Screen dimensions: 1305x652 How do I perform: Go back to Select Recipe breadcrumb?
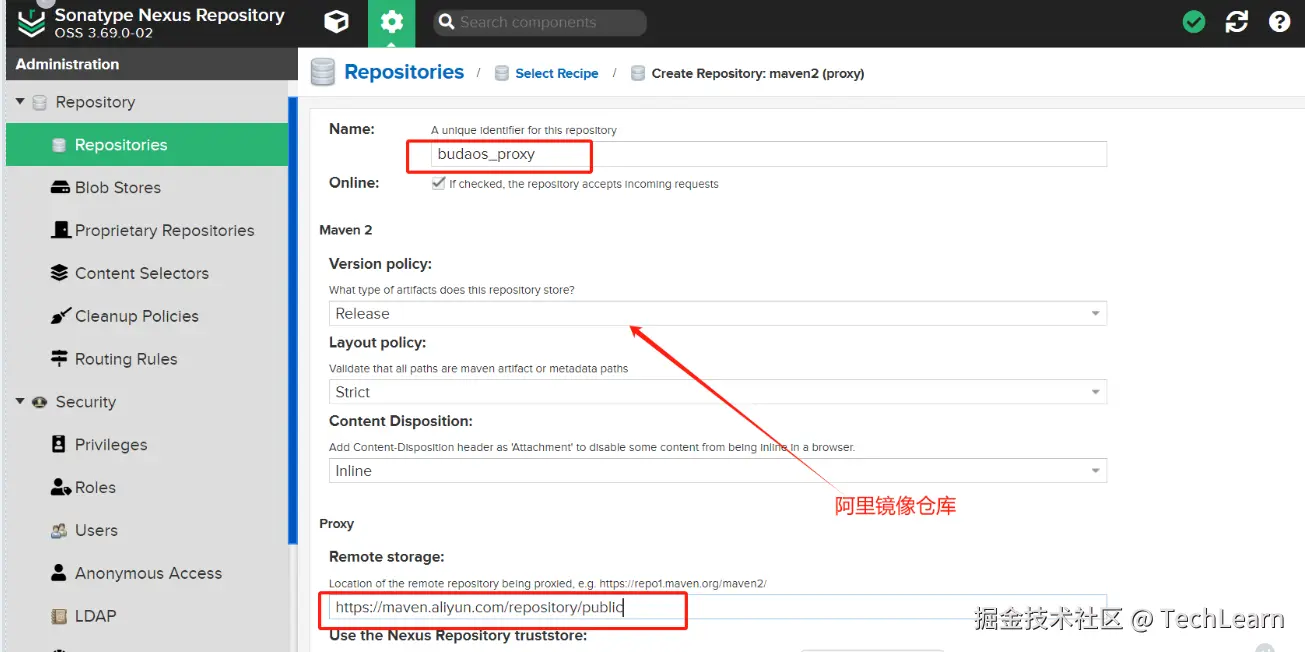point(557,73)
